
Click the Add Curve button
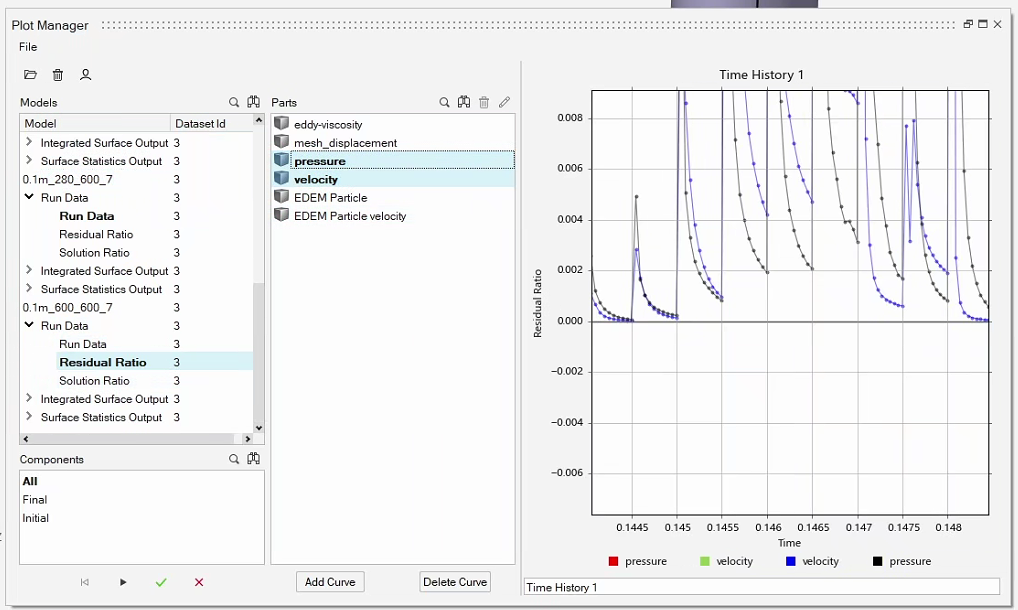(x=330, y=582)
